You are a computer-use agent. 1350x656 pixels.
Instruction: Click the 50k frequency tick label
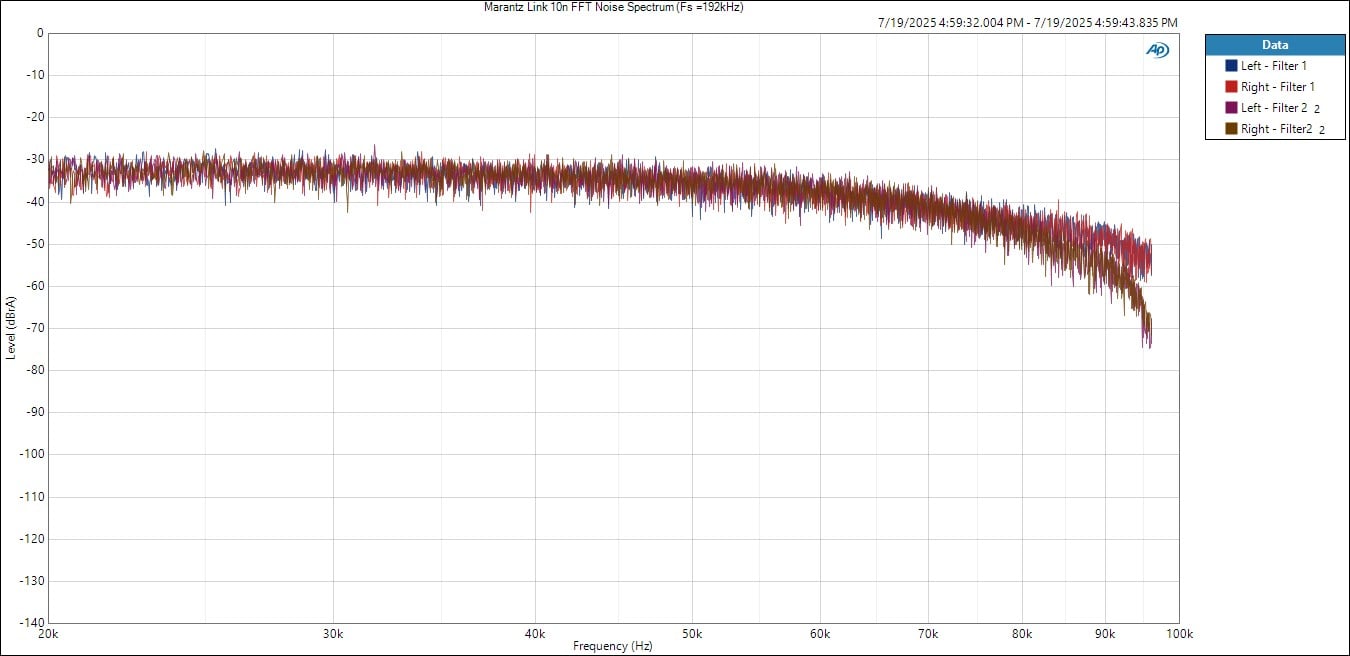tap(691, 634)
